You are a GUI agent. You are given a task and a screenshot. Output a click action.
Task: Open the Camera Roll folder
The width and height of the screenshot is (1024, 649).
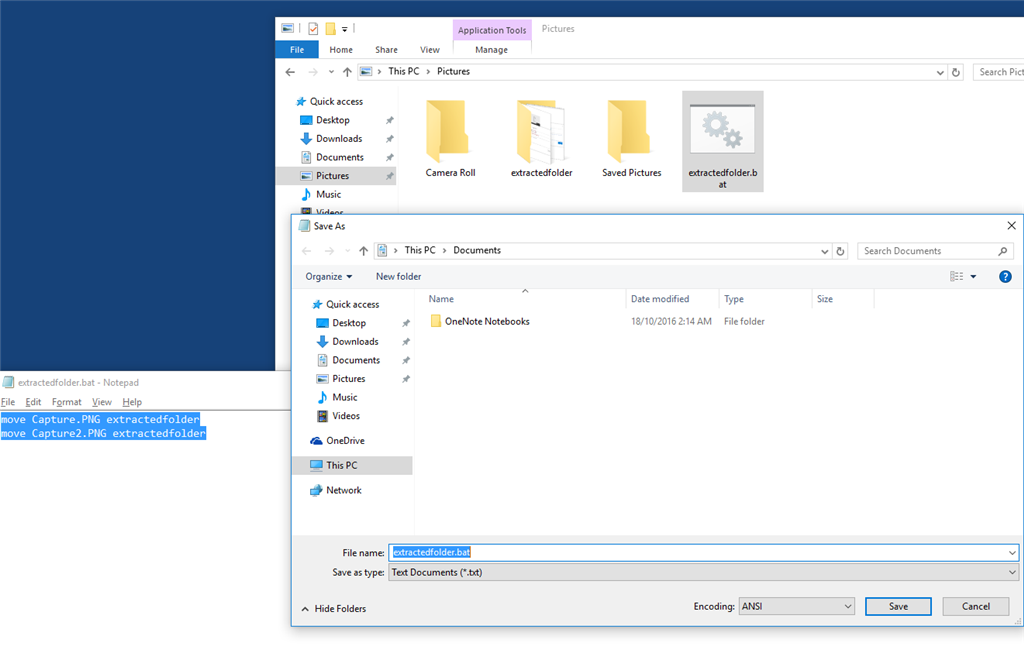coord(450,138)
